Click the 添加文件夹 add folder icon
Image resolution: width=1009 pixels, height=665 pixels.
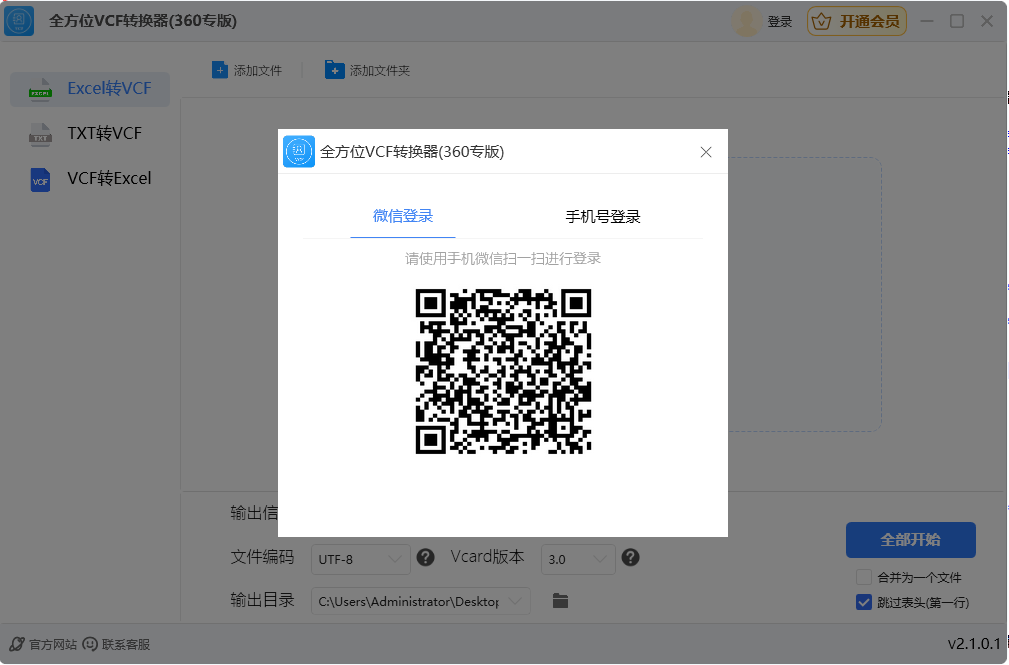coord(334,70)
